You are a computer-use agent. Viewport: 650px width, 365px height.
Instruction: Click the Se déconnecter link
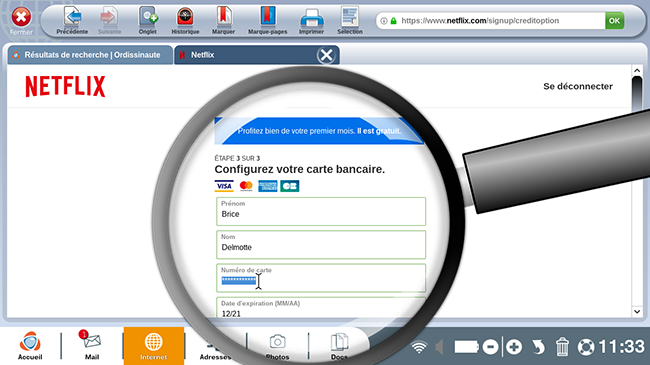point(578,86)
